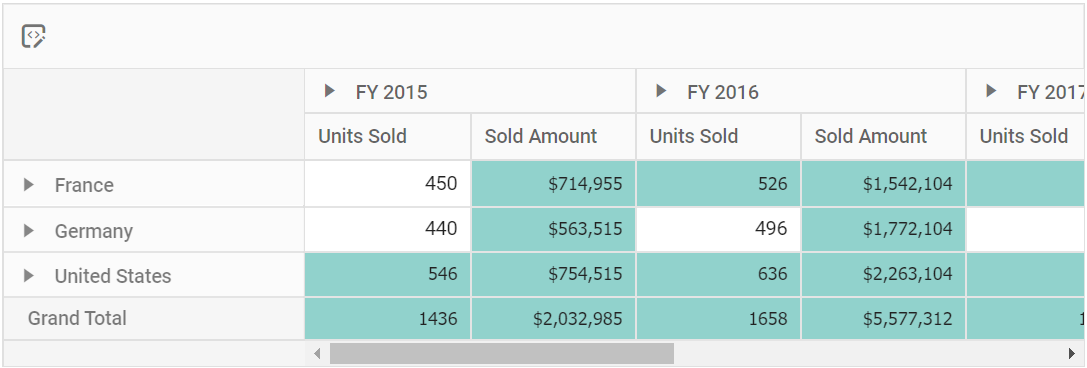Click Units Sold header under FY 2015

pyautogui.click(x=388, y=137)
